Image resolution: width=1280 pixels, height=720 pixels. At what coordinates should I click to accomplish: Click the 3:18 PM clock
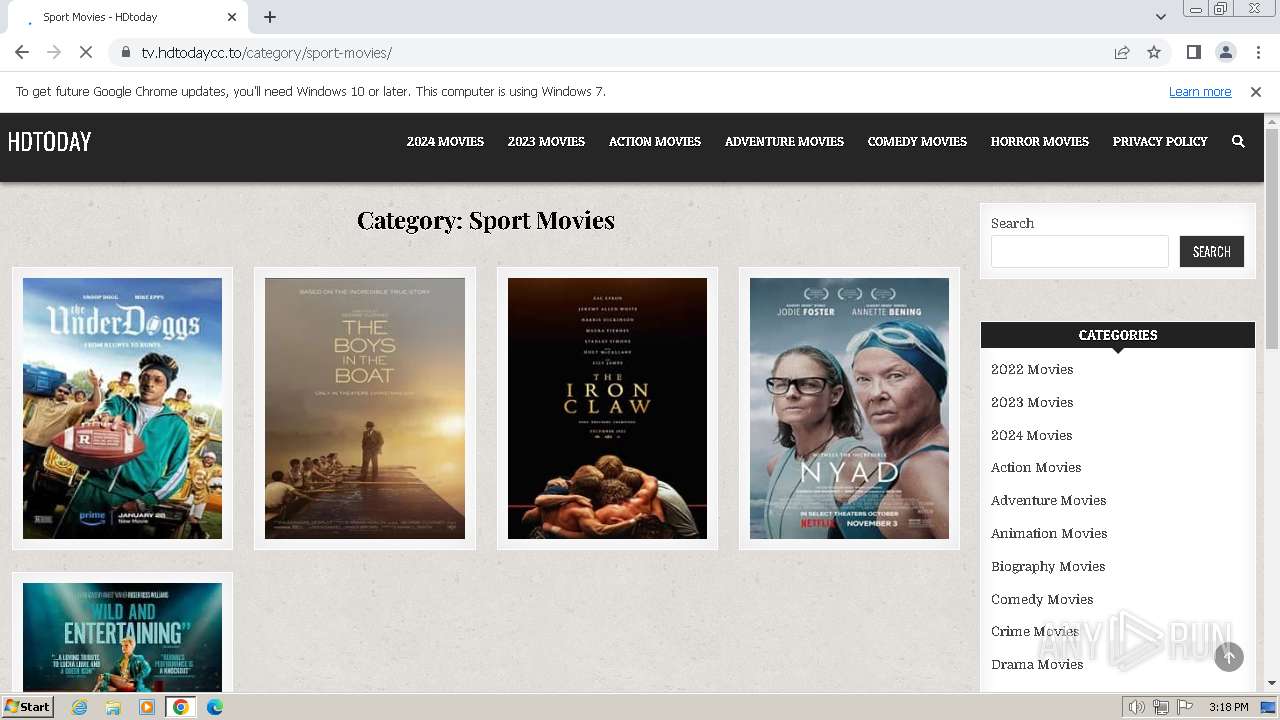pyautogui.click(x=1228, y=707)
